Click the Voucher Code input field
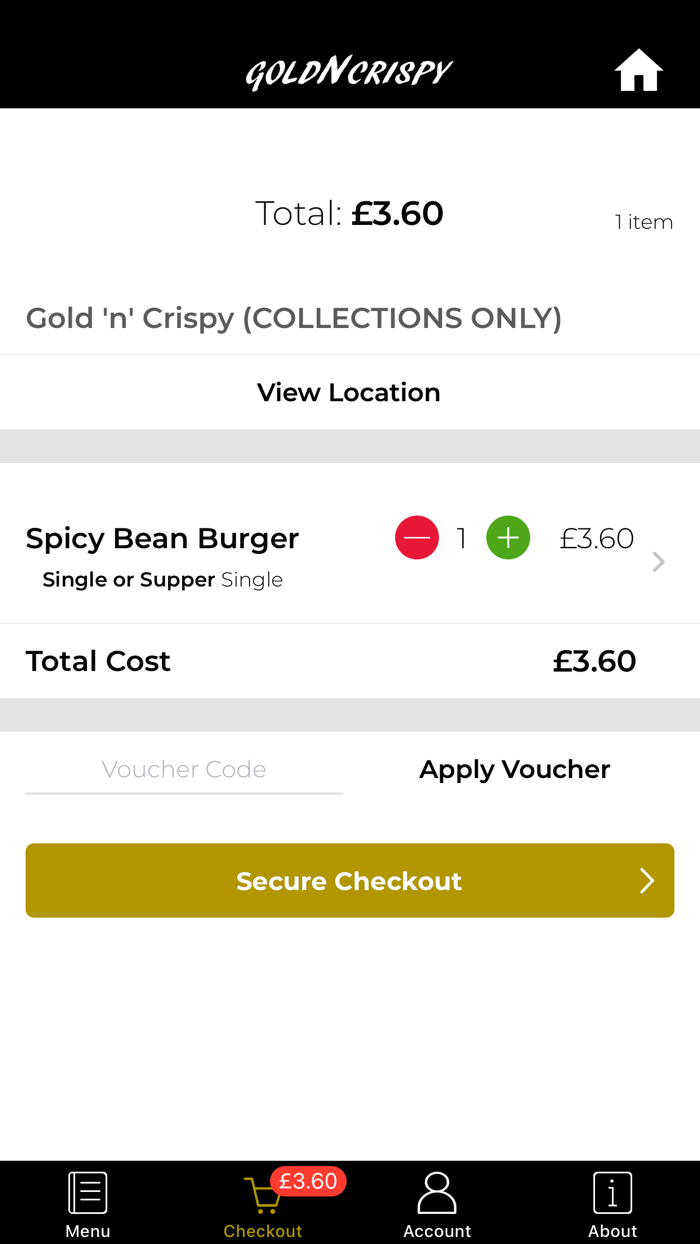This screenshot has width=700, height=1244. [184, 769]
